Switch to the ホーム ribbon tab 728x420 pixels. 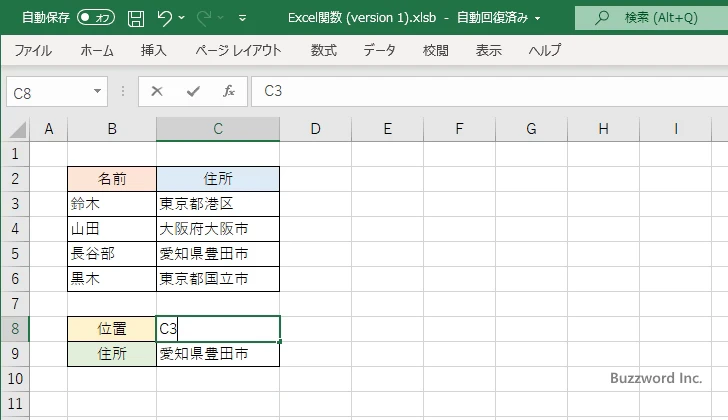point(97,50)
